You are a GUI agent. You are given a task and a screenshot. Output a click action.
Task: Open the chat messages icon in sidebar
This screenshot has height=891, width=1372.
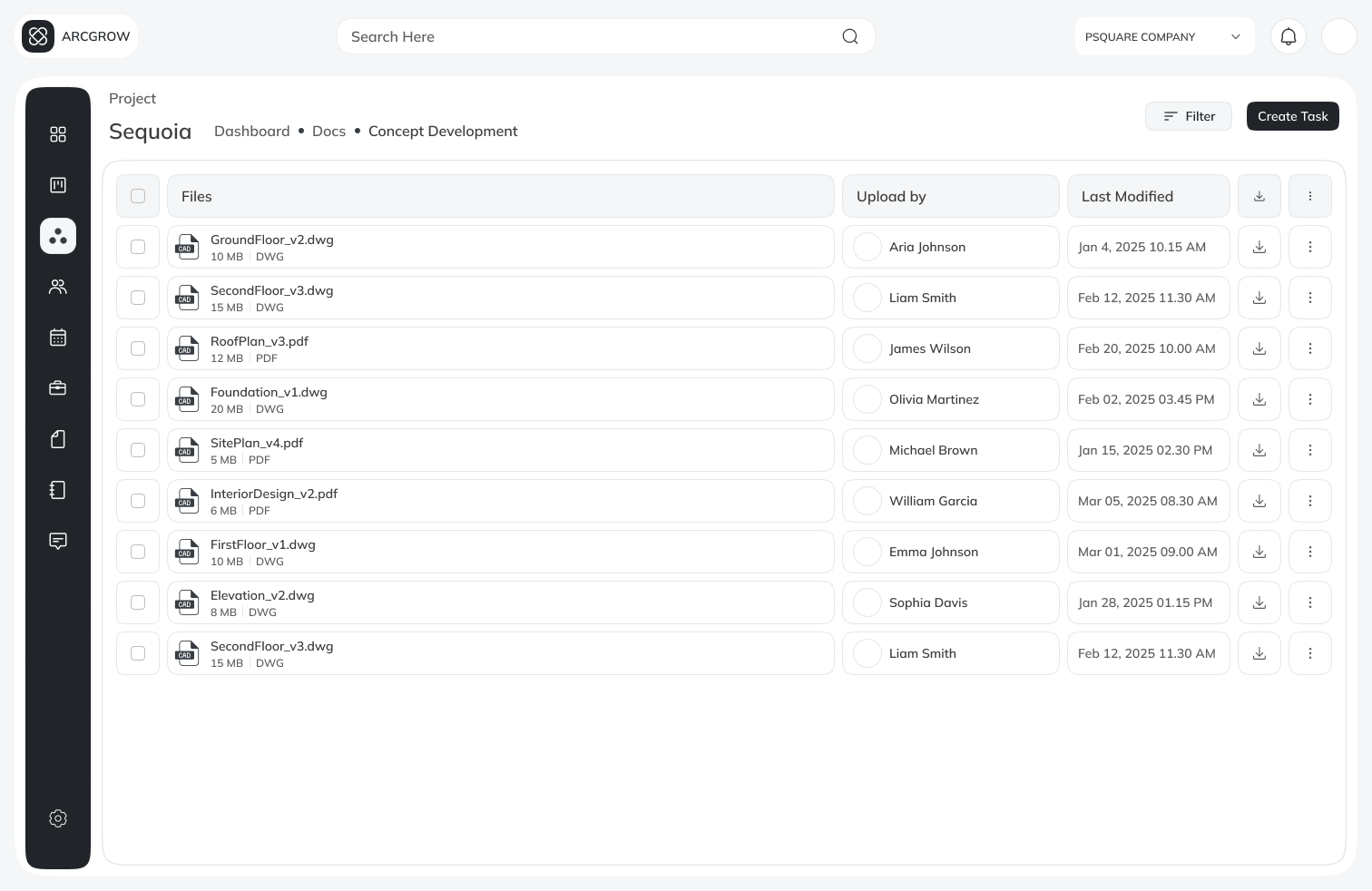click(58, 541)
